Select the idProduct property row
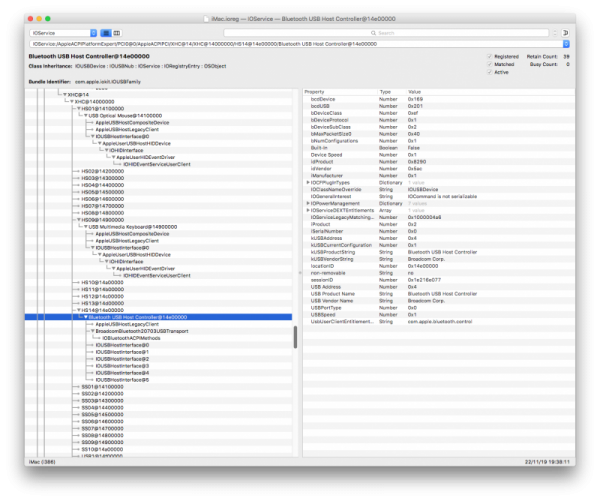This screenshot has height=501, width=600. click(x=439, y=162)
